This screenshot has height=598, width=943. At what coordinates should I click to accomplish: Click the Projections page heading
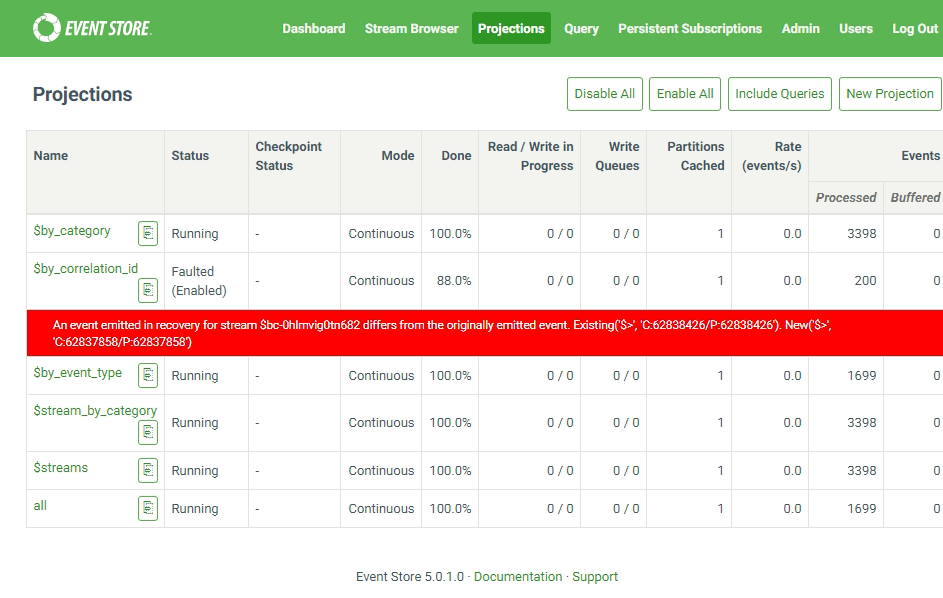[82, 94]
